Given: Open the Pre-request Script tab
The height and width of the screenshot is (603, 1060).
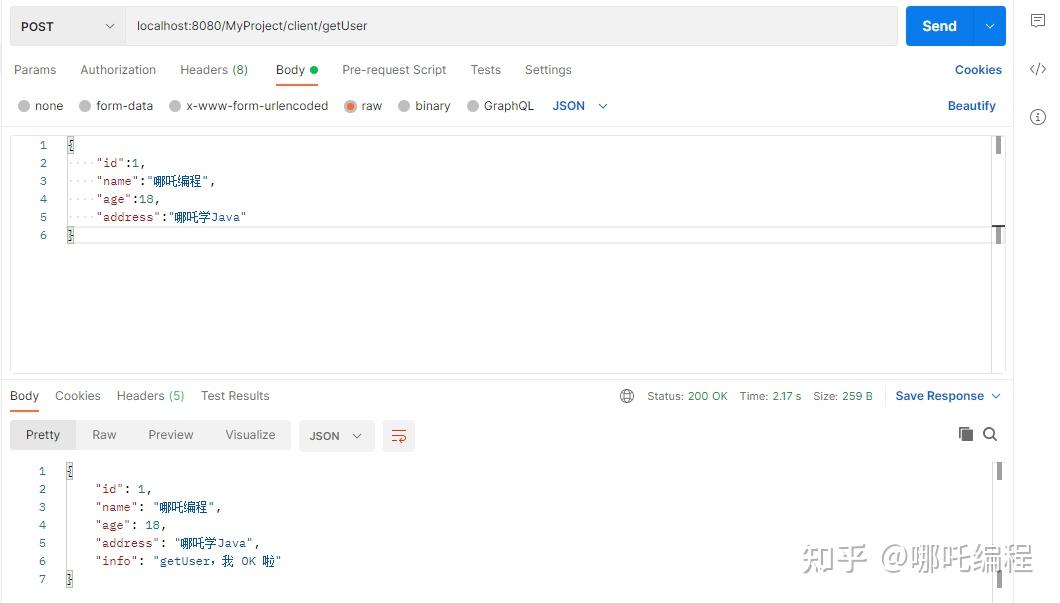Looking at the screenshot, I should pos(394,70).
